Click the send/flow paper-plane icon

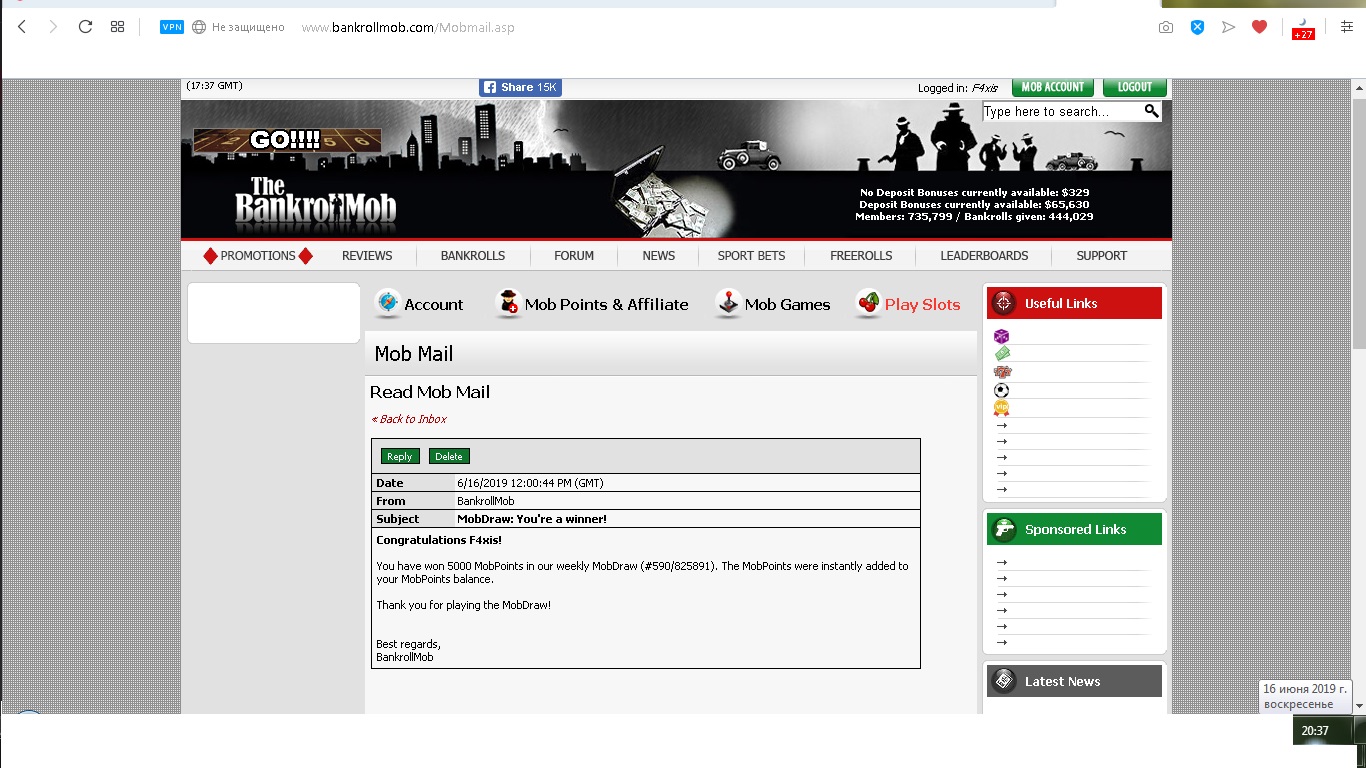pos(1228,27)
